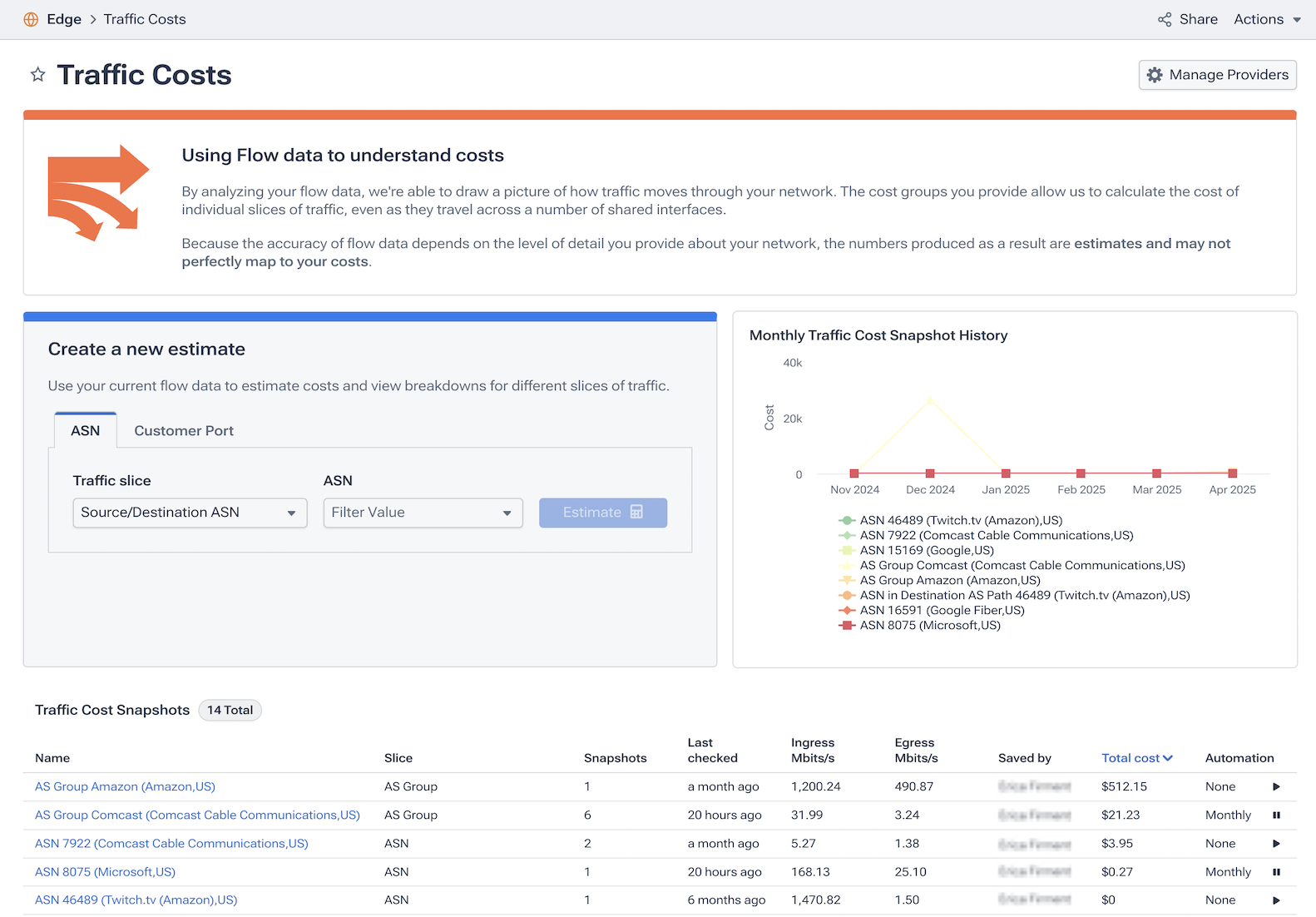Click the Snapshots column header
The width and height of the screenshot is (1316, 917).
[615, 758]
